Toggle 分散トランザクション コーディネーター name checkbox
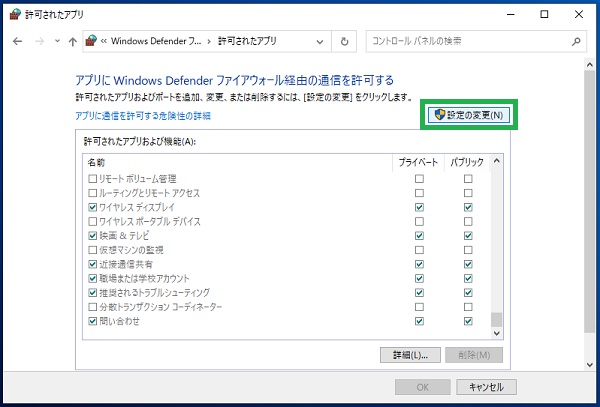This screenshot has height=407, width=600. tap(92, 307)
